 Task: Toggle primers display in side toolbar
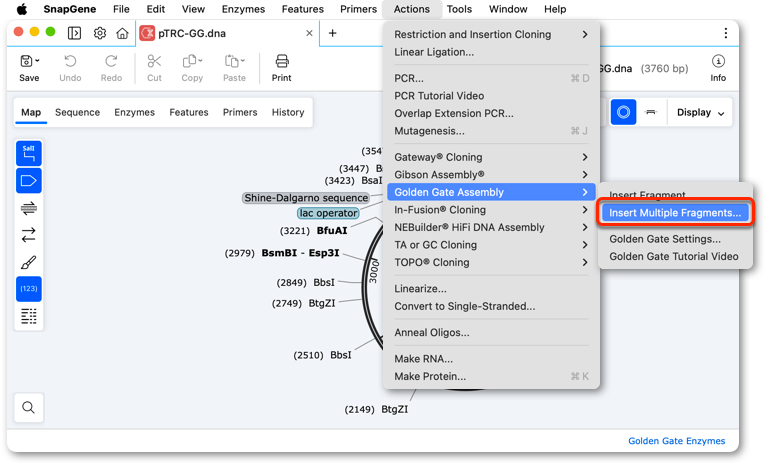(29, 208)
